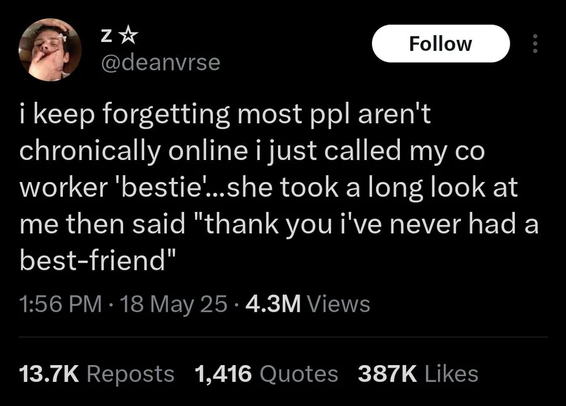
Task: Open the three-dot more options menu
Action: pyautogui.click(x=535, y=44)
